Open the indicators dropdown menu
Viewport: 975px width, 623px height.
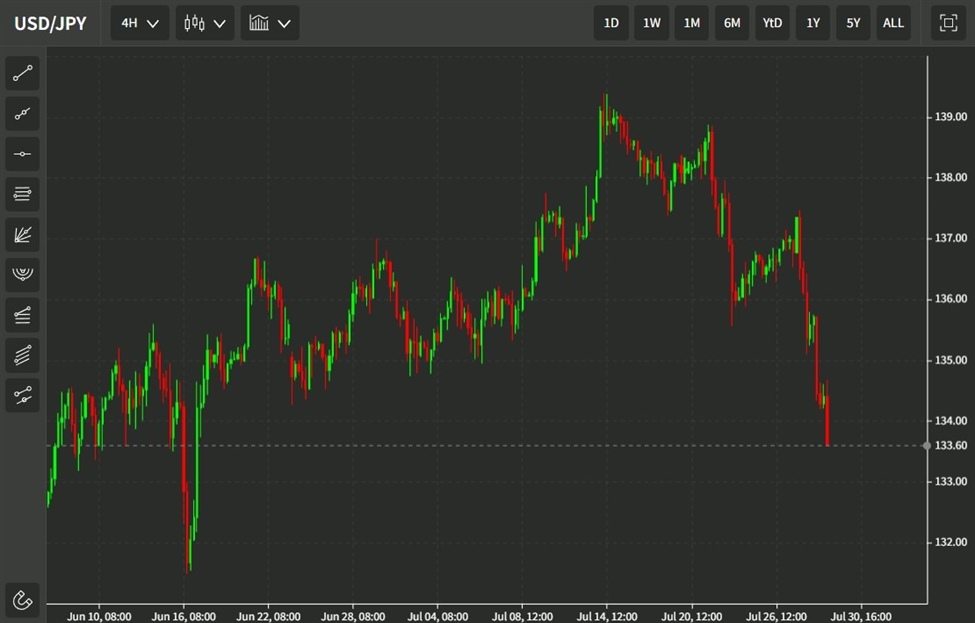[x=269, y=22]
